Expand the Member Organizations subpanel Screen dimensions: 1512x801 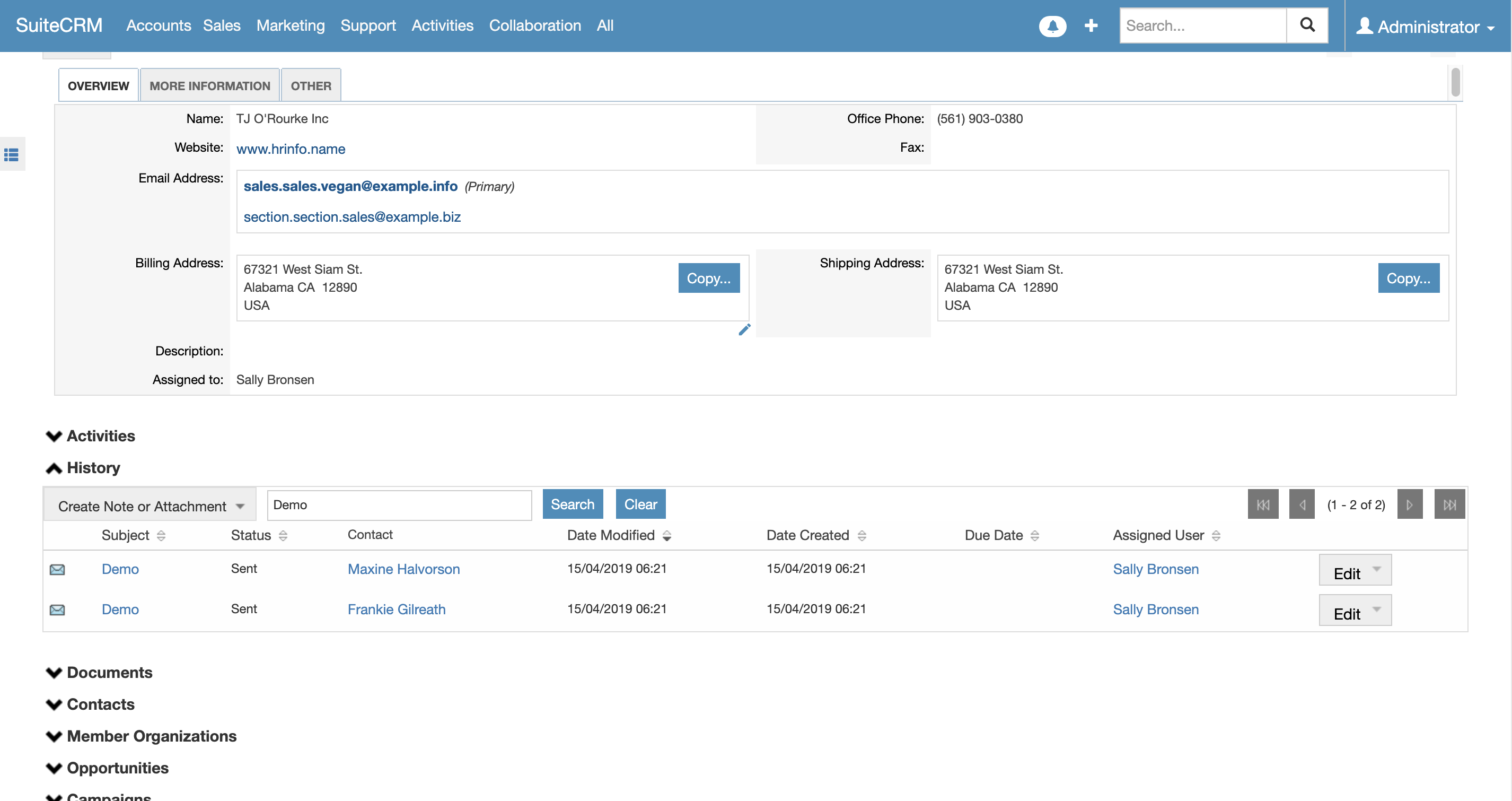pos(54,736)
